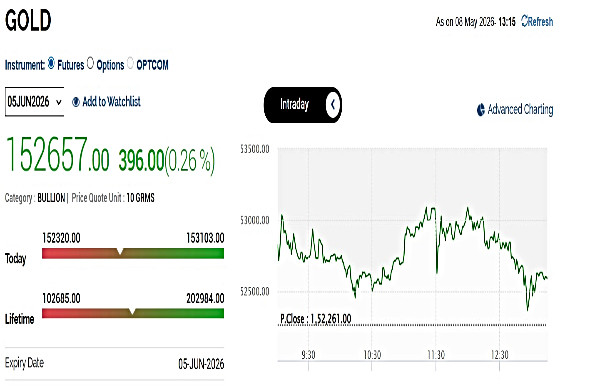
Task: Click today's low value 152320.00
Action: 61,238
